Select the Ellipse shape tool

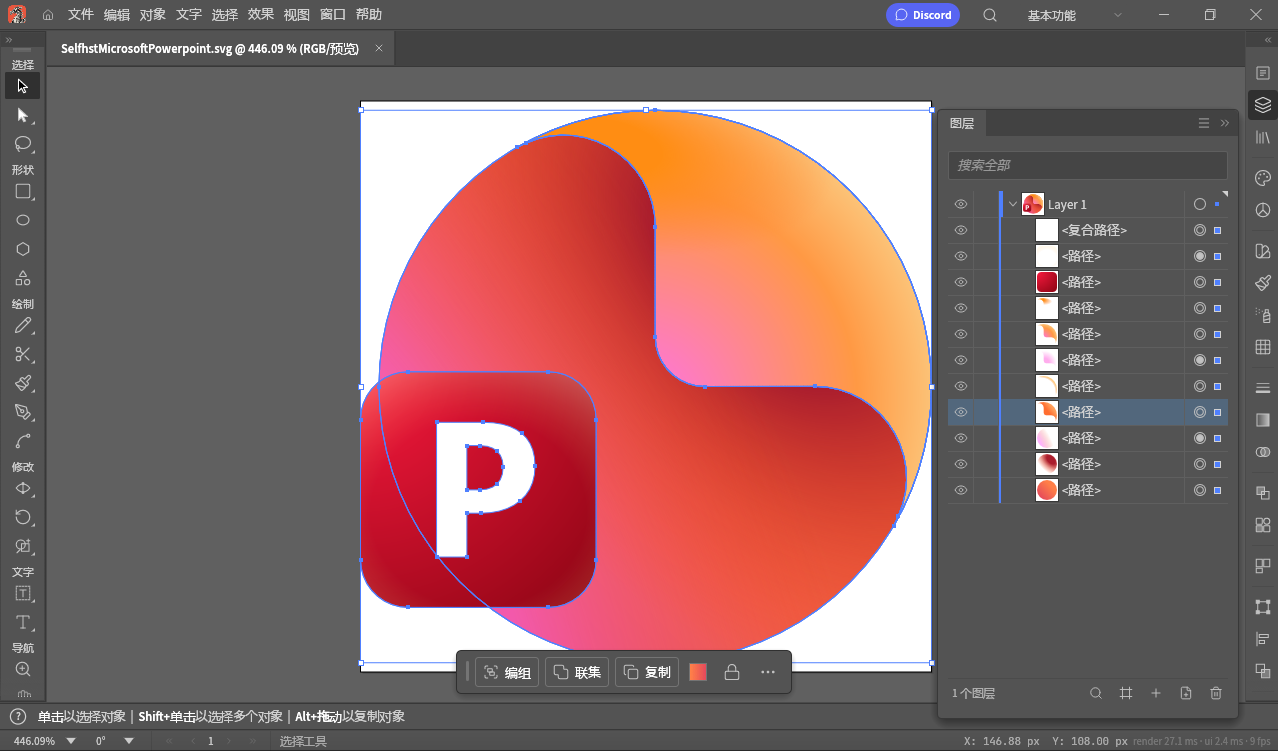click(22, 220)
